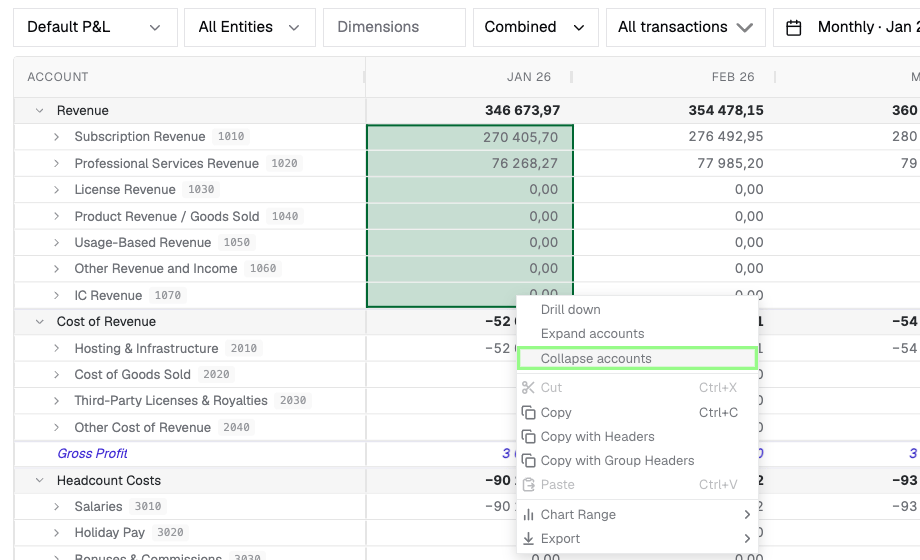Expand the Cost of Goods Sold row
Screen dimensions: 920x560
point(56,375)
